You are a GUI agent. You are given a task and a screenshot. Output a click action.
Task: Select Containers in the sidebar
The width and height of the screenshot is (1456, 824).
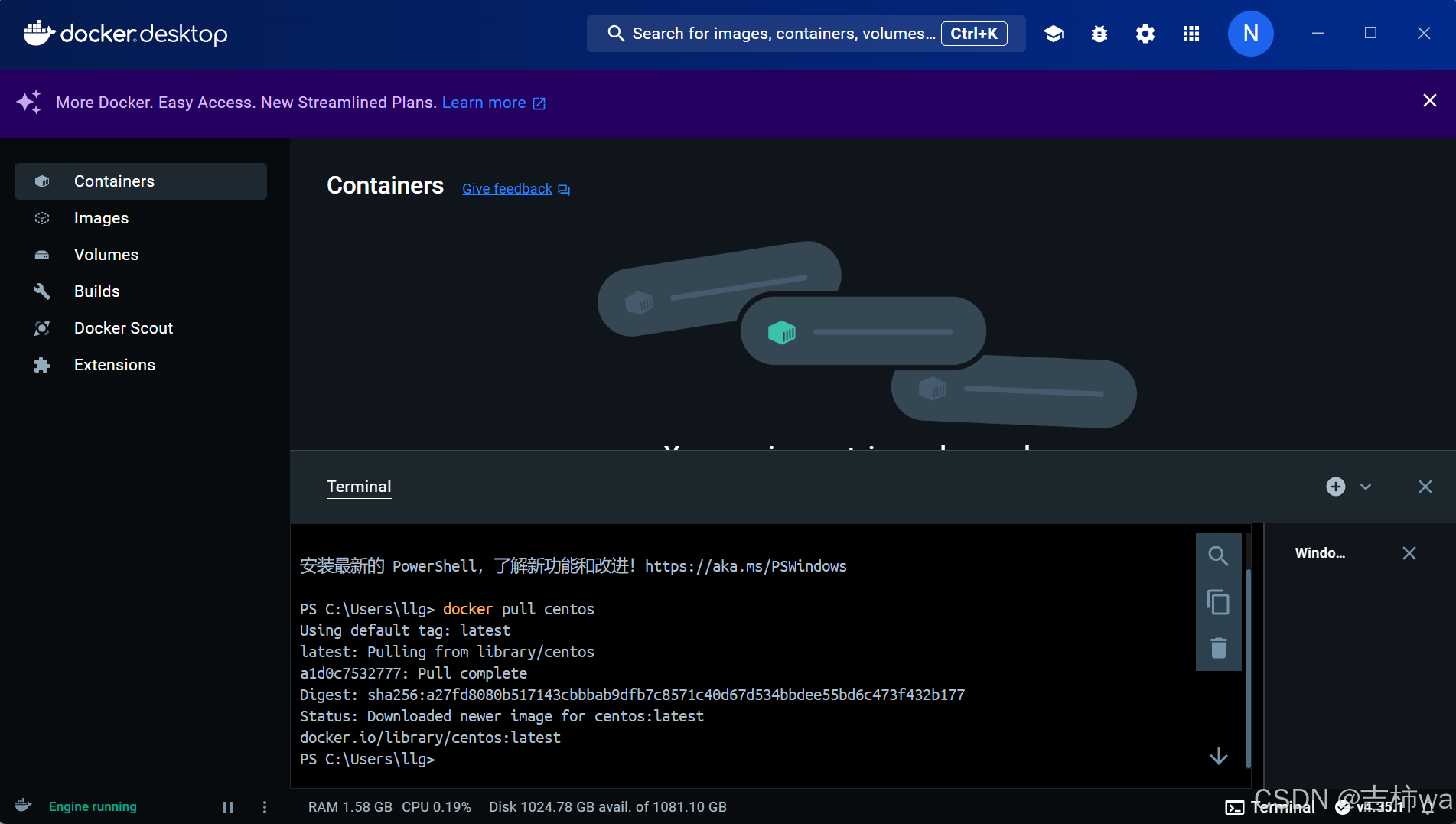pos(141,181)
